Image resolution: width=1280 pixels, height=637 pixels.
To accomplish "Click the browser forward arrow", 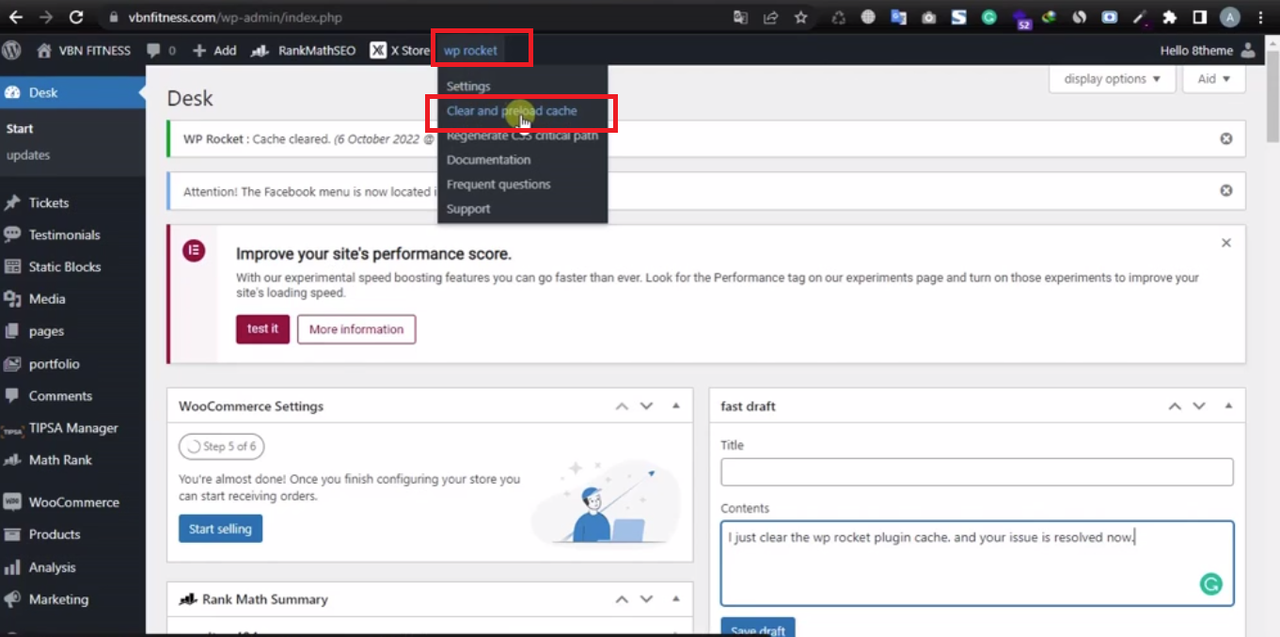I will 46,17.
